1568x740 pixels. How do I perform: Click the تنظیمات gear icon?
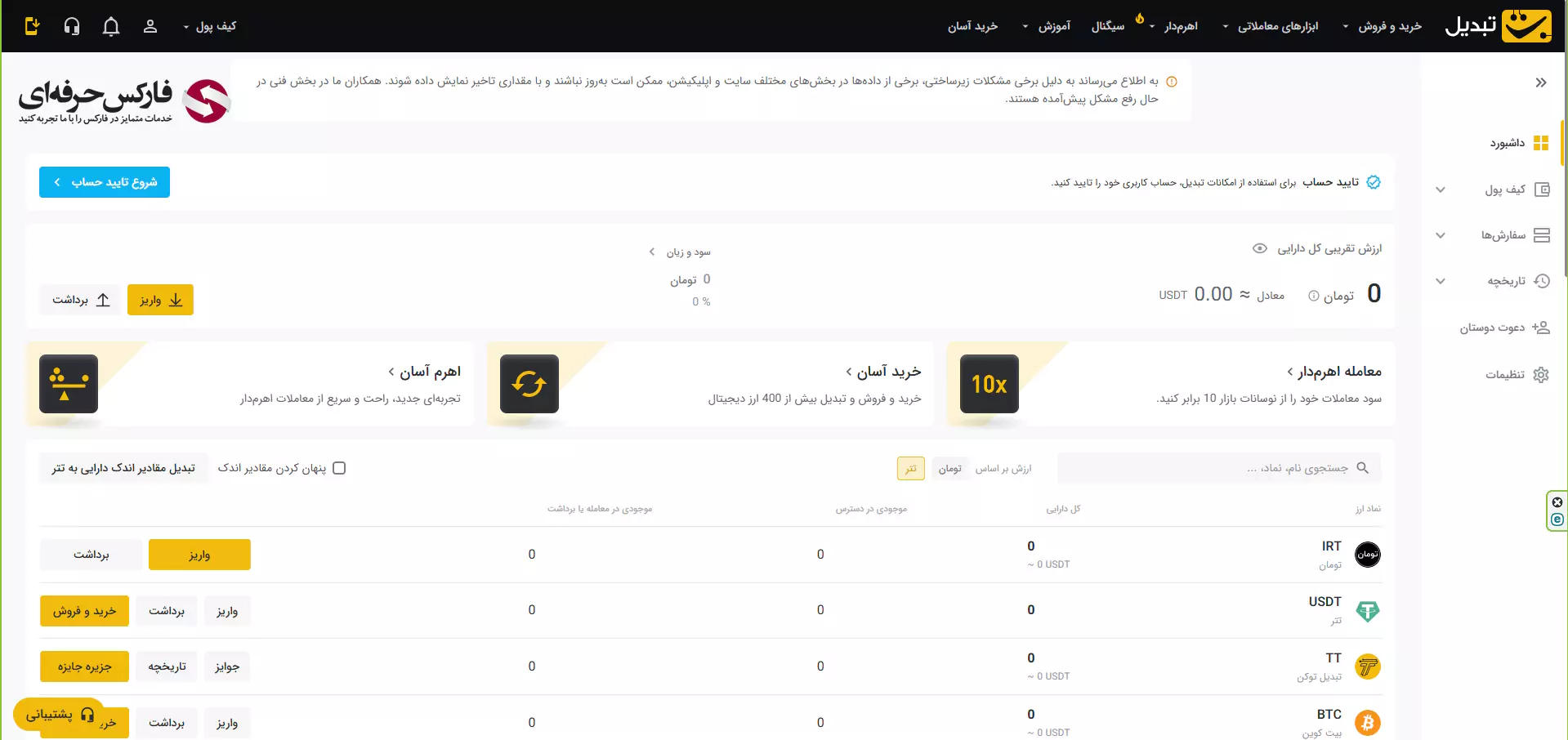click(x=1541, y=375)
